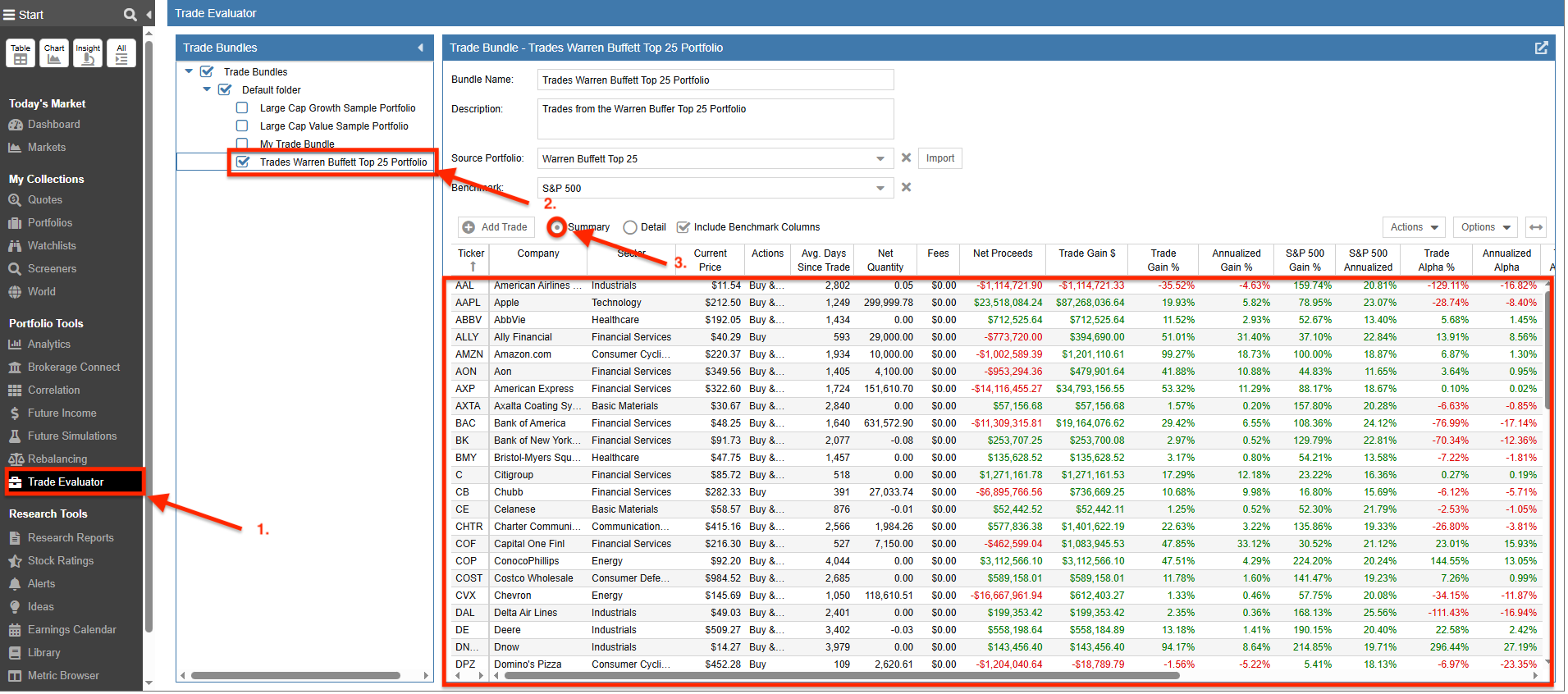Open the Source Portfolio dropdown
1568x694 pixels.
(880, 158)
